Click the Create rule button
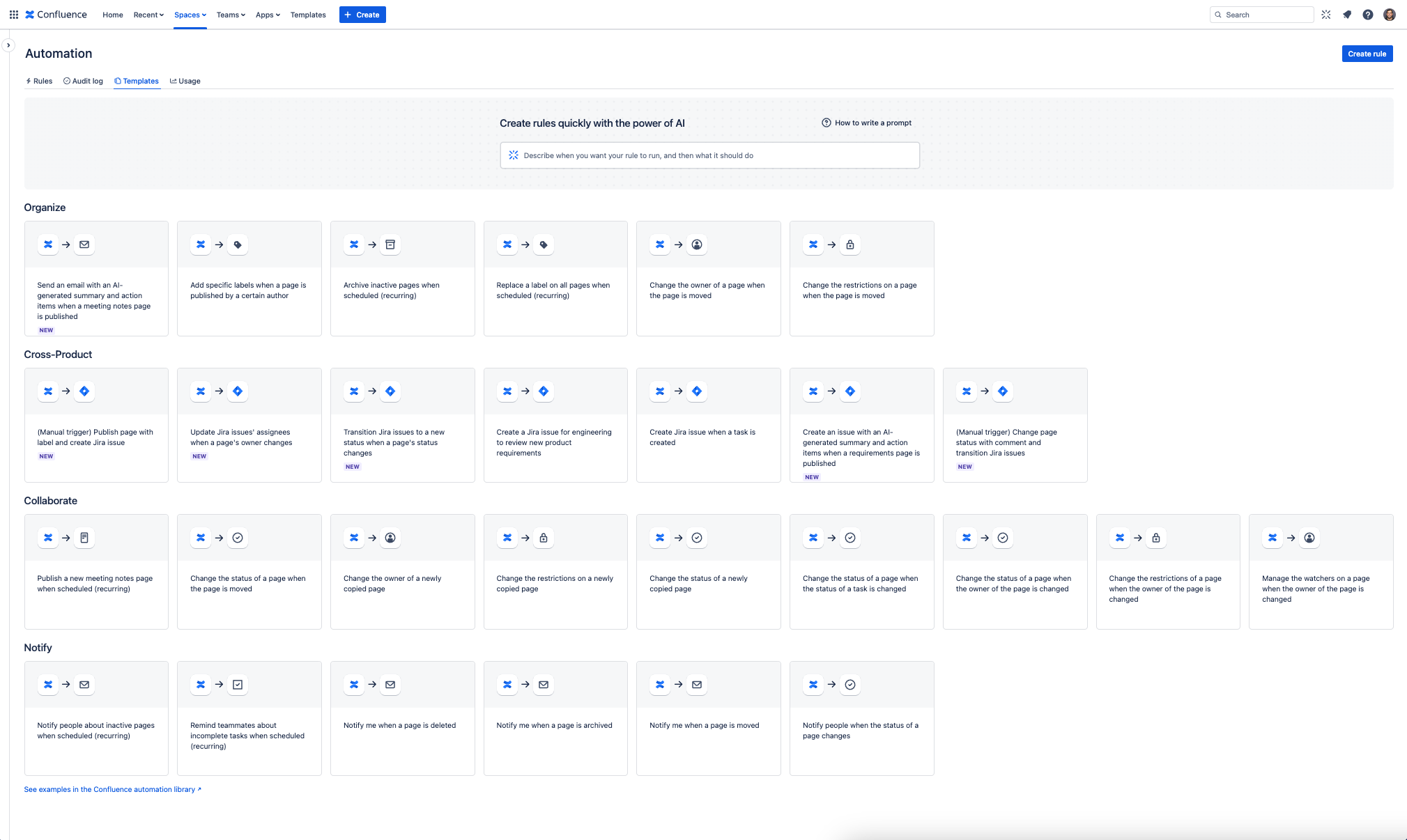The image size is (1407, 840). (x=1367, y=54)
